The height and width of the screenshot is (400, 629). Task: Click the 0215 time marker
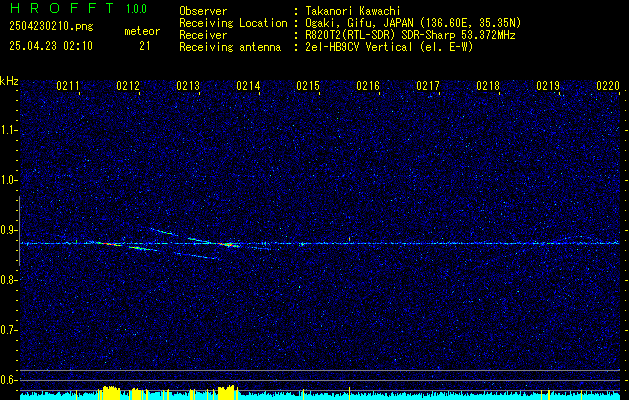[x=308, y=86]
